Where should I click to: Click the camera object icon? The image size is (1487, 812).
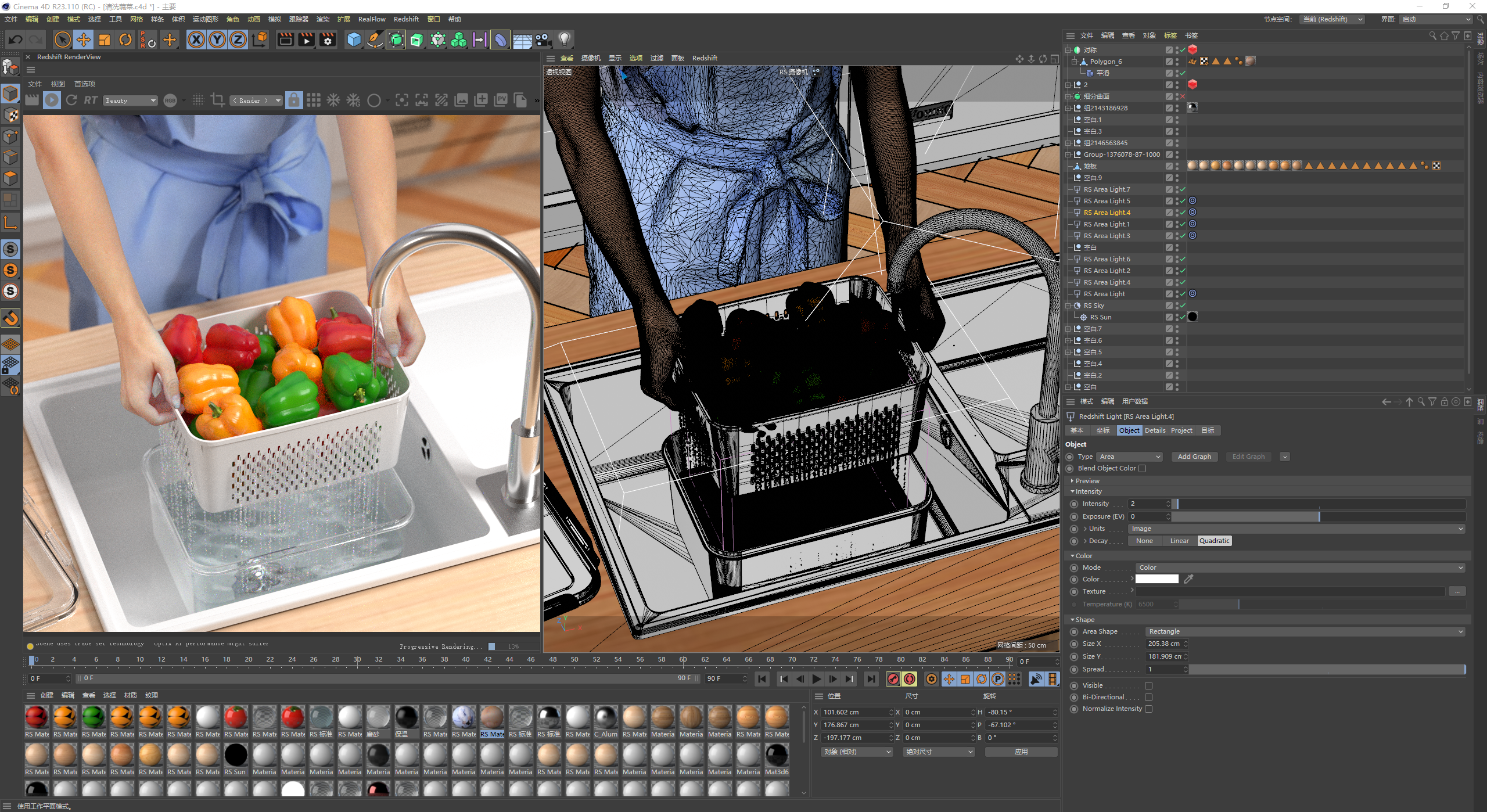pyautogui.click(x=543, y=39)
